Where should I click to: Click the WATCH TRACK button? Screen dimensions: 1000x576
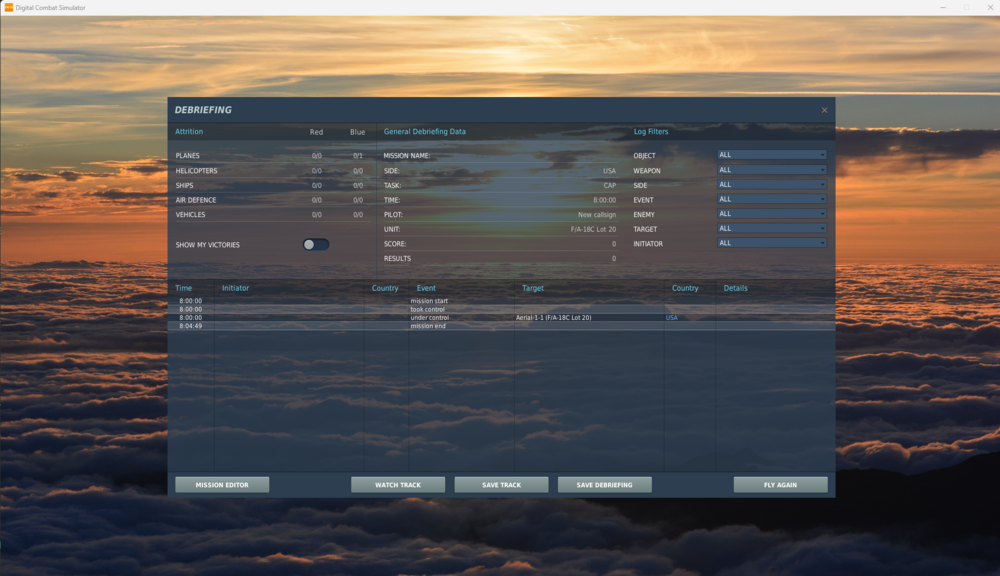point(398,484)
